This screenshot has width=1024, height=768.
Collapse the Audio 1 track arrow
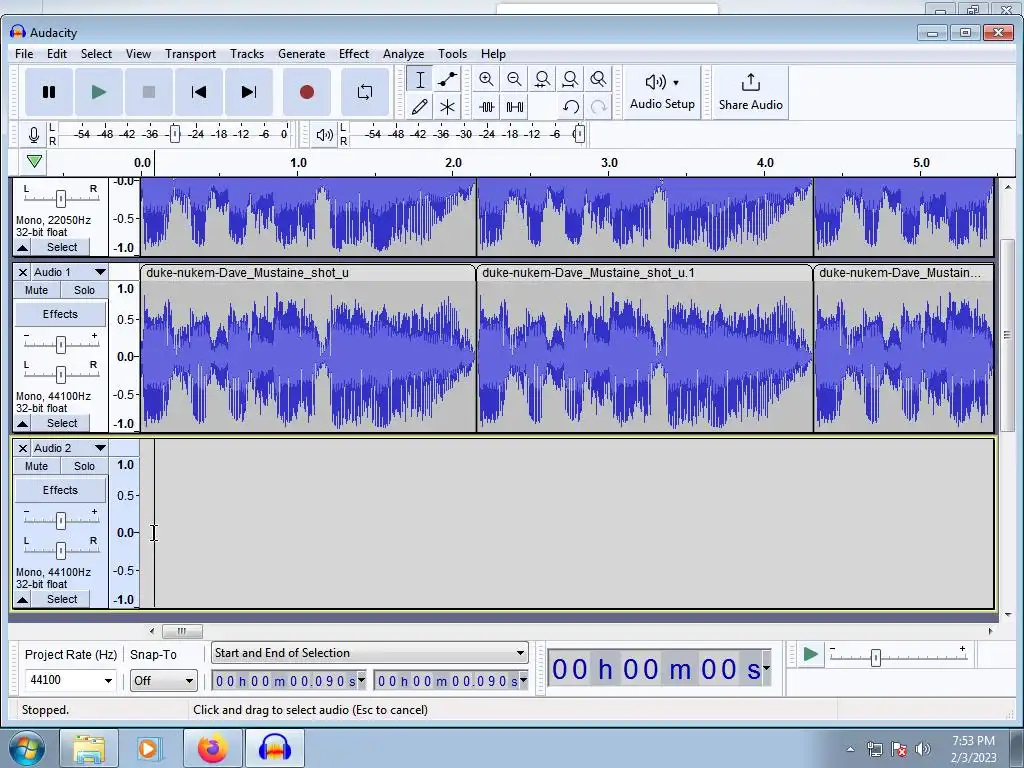pos(22,424)
